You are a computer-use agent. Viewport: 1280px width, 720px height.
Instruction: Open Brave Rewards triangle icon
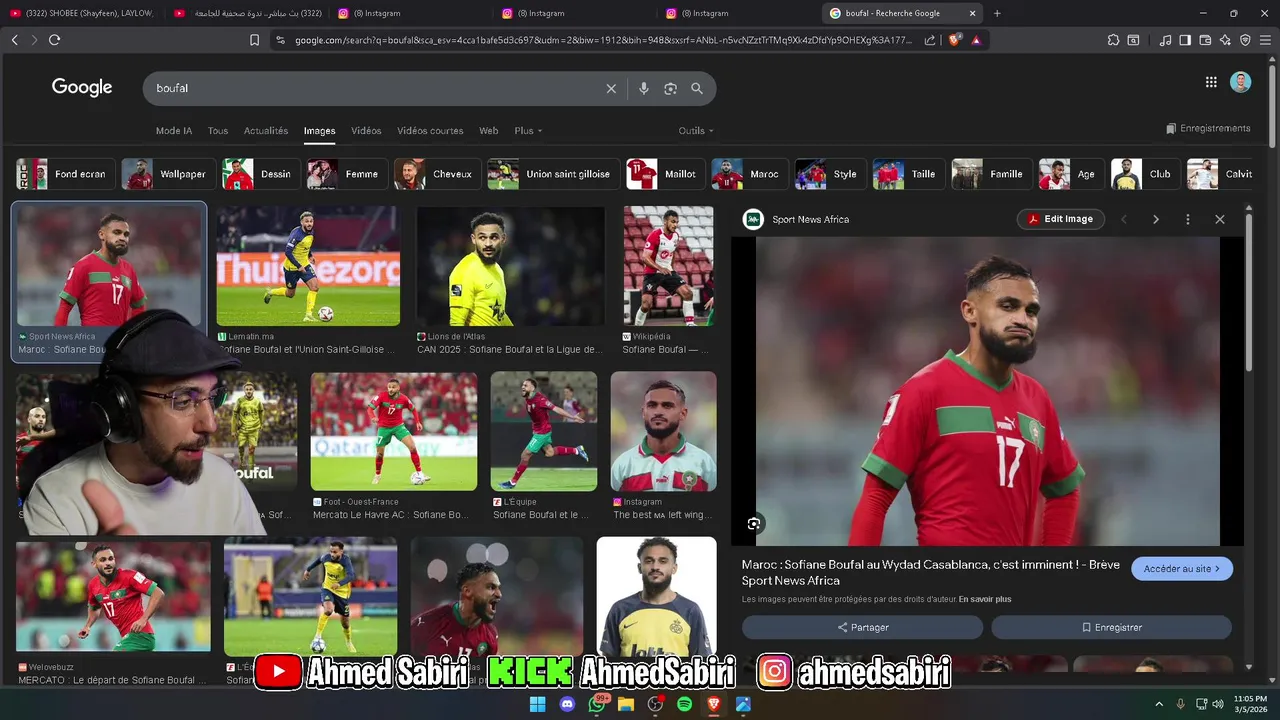(976, 40)
